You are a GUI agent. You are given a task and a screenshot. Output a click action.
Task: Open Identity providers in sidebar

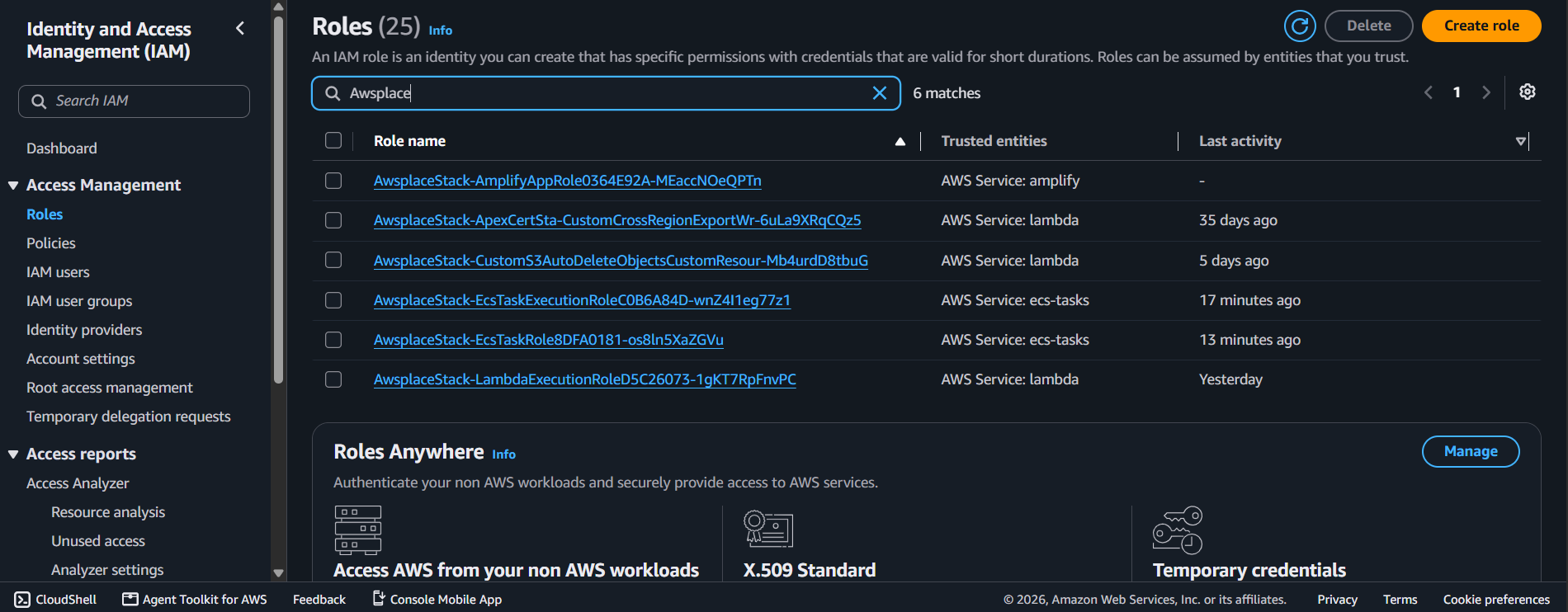84,330
